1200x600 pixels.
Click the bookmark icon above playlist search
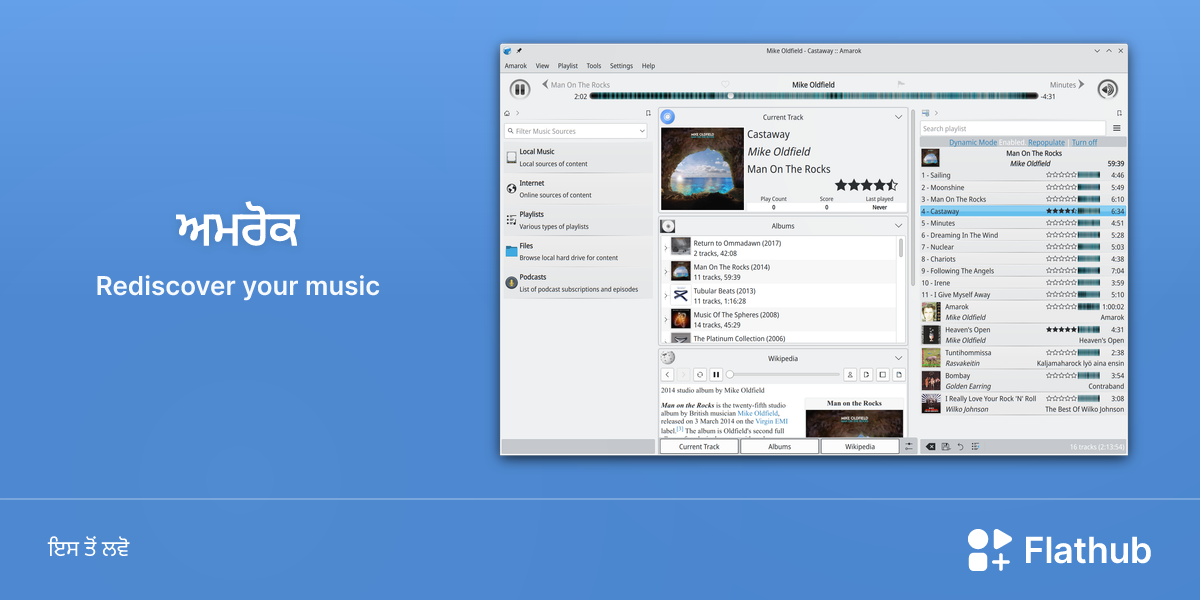(x=1119, y=113)
